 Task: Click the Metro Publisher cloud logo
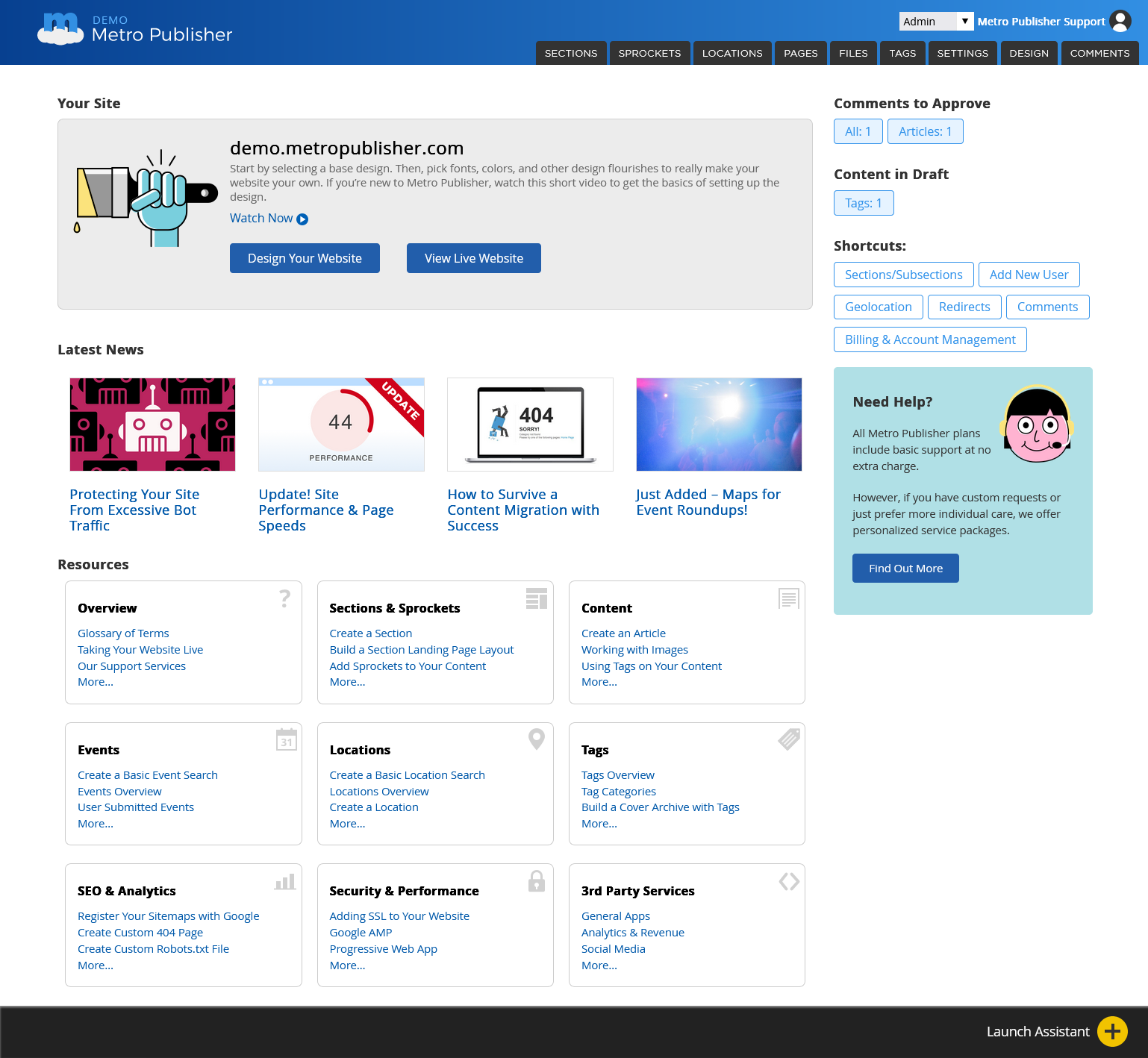[x=60, y=29]
